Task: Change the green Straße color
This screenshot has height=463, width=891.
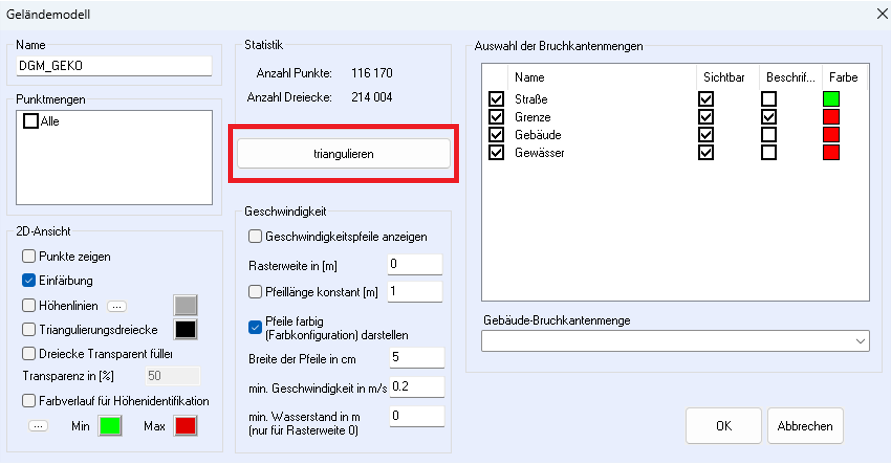Action: pos(831,99)
